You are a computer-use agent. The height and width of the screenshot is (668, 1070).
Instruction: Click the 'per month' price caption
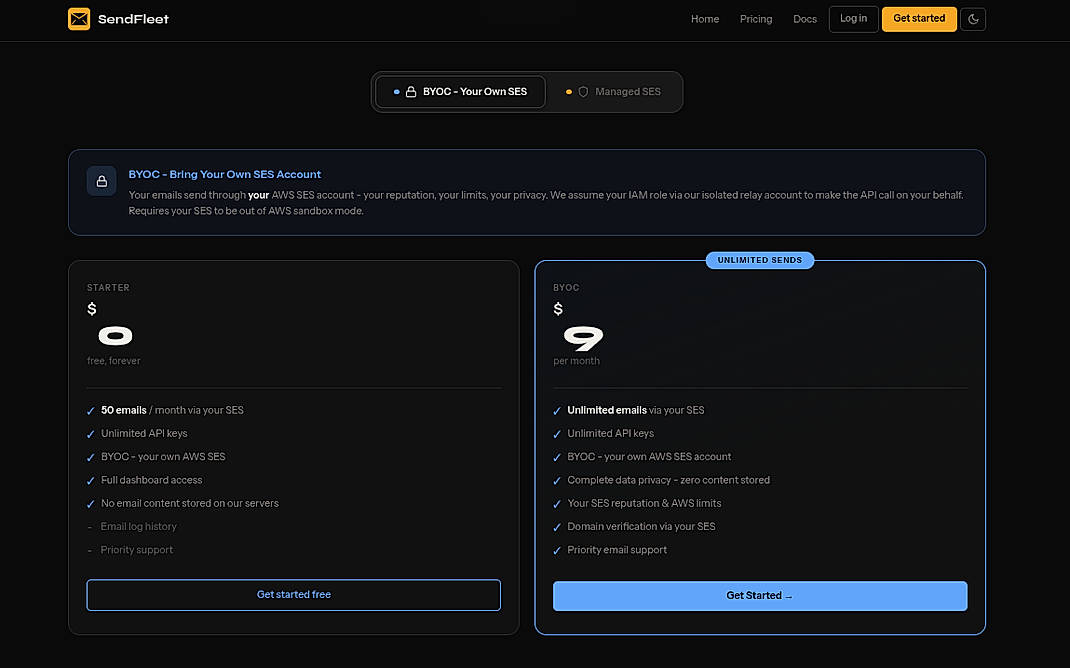pyautogui.click(x=576, y=360)
